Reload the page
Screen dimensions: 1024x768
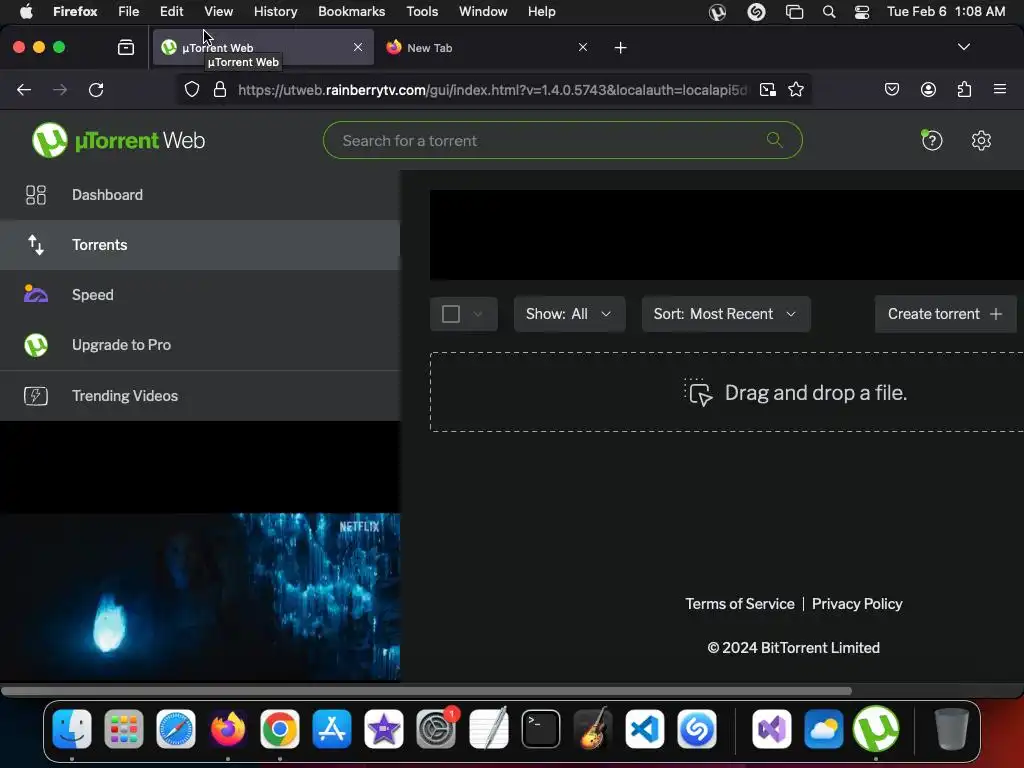coord(96,89)
